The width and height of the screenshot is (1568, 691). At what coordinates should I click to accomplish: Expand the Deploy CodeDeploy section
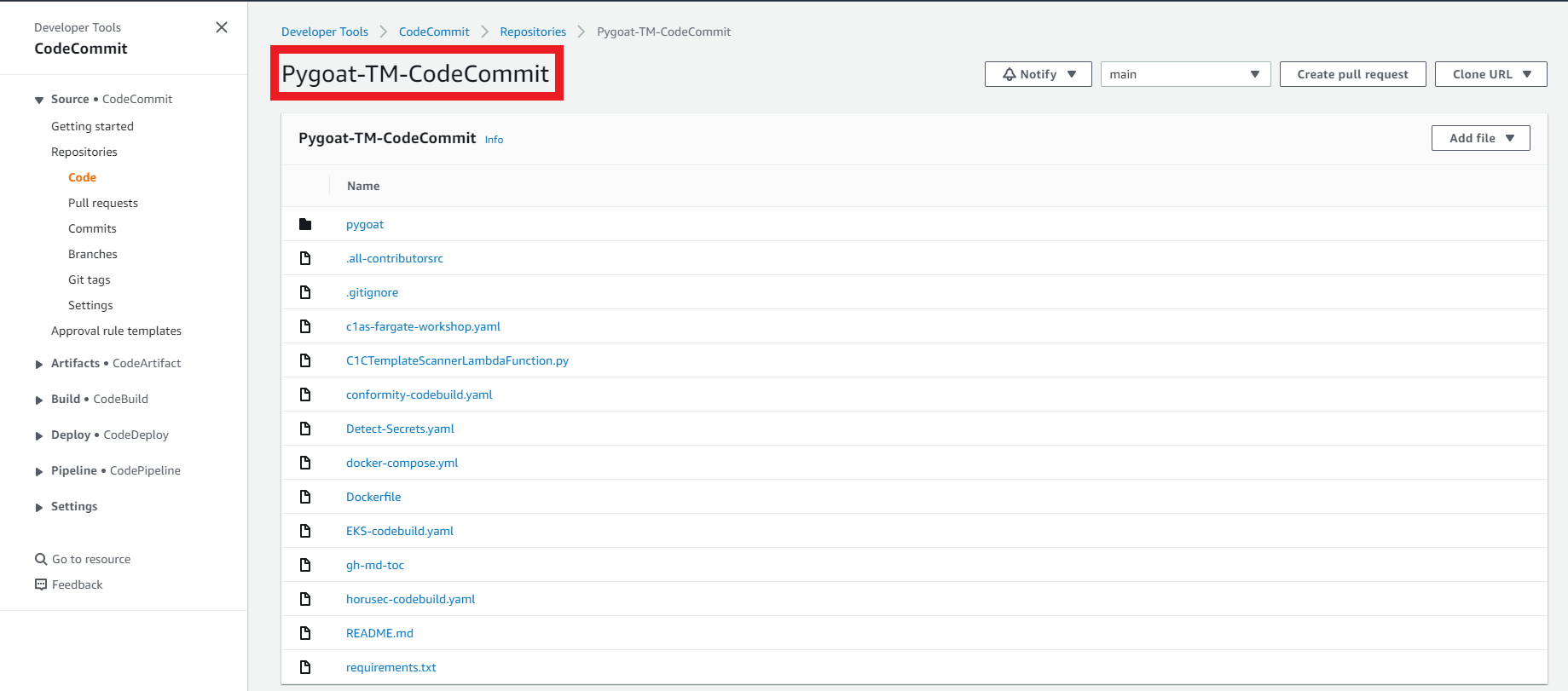click(x=39, y=435)
